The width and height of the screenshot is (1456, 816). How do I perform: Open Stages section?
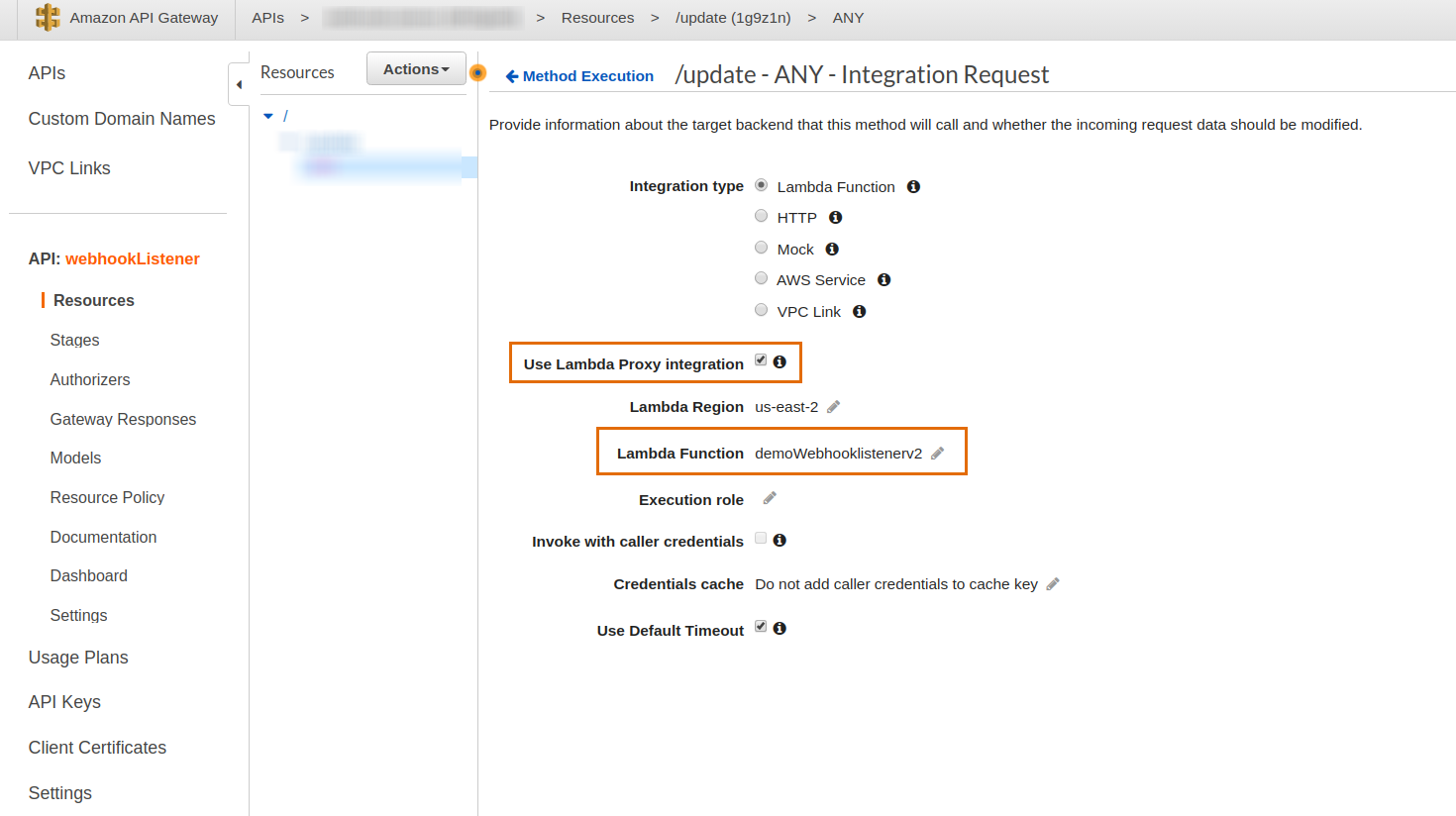click(74, 340)
